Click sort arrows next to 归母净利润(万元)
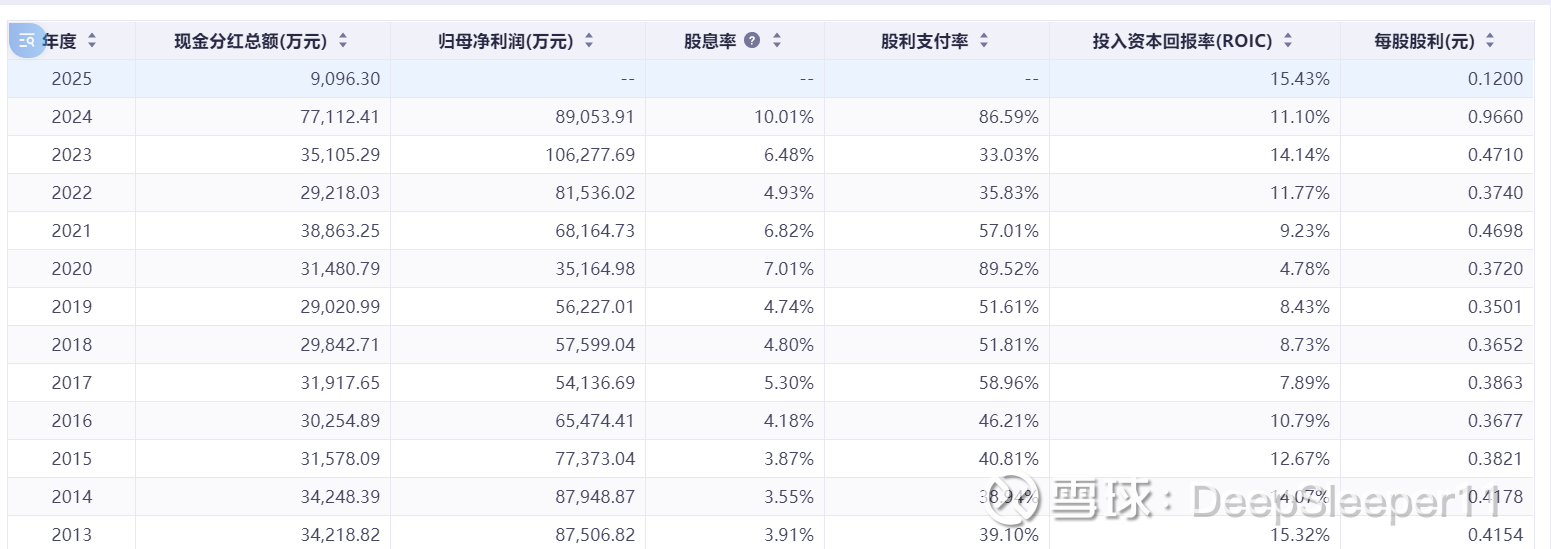 tap(589, 41)
